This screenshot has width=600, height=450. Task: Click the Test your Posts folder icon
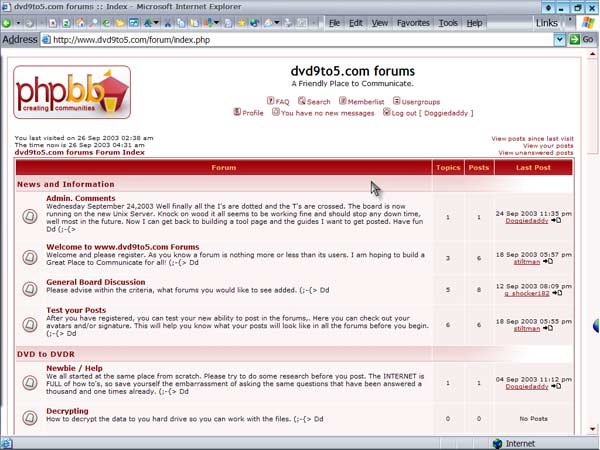coord(29,324)
